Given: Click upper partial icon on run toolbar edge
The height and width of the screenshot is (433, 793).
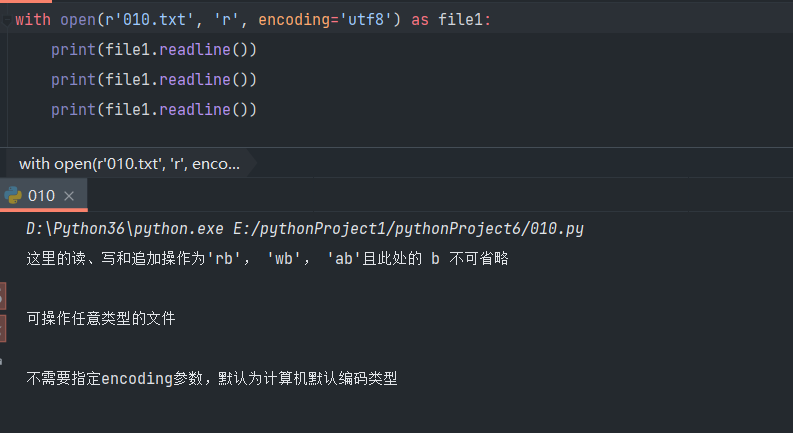Looking at the screenshot, I should click(x=2, y=295).
